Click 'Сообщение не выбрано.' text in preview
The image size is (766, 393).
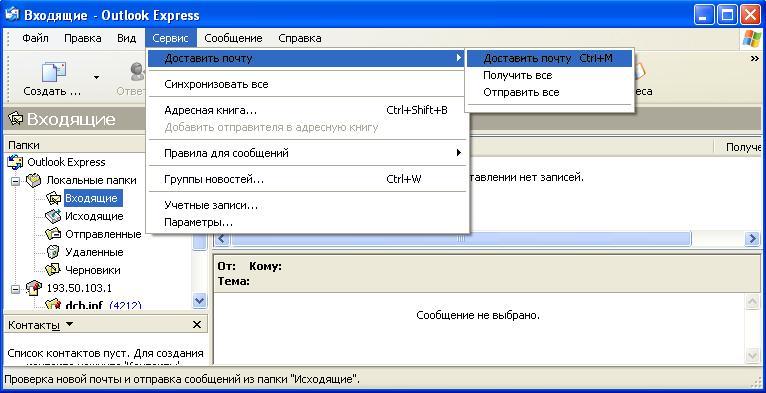point(478,315)
